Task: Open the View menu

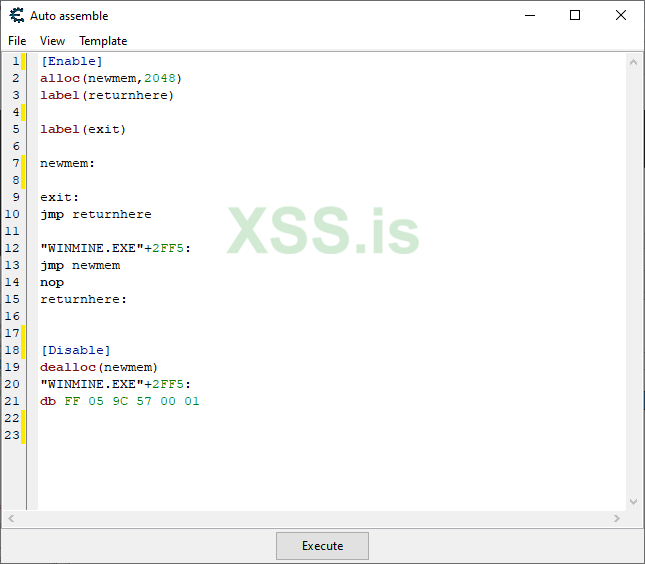Action: click(x=52, y=41)
